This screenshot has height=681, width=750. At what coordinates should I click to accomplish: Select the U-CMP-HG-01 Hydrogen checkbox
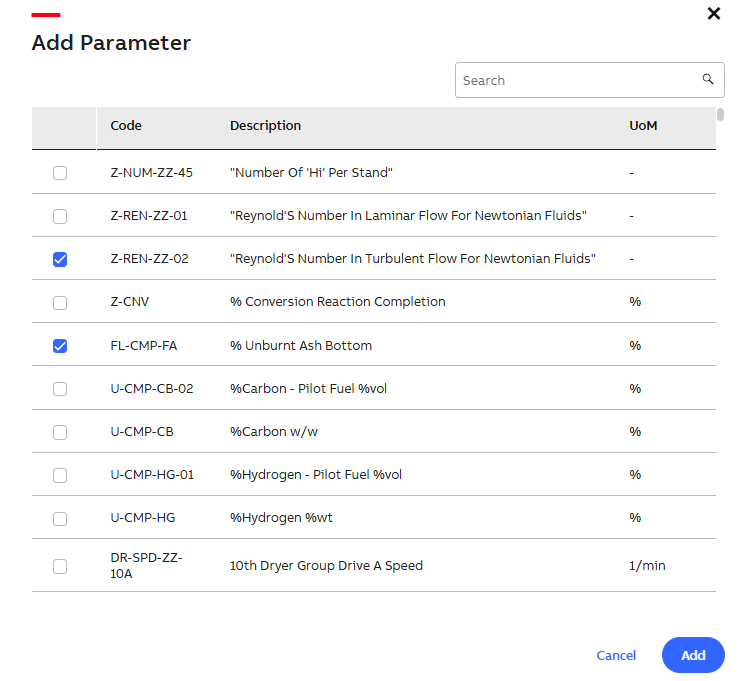(x=60, y=475)
